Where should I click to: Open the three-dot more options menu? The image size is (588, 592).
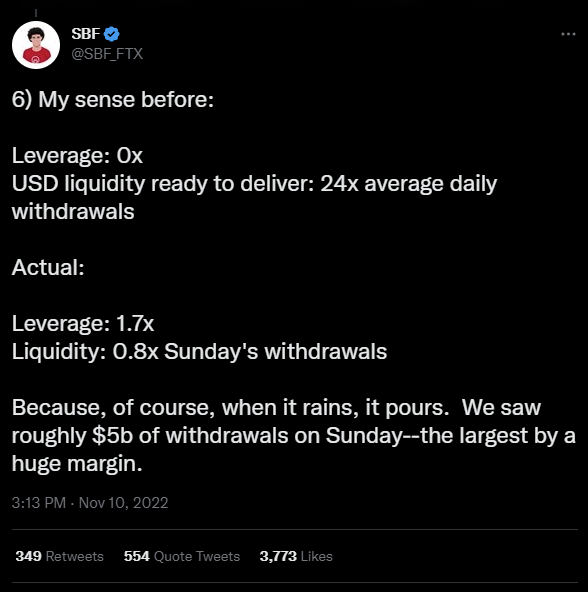[x=568, y=34]
